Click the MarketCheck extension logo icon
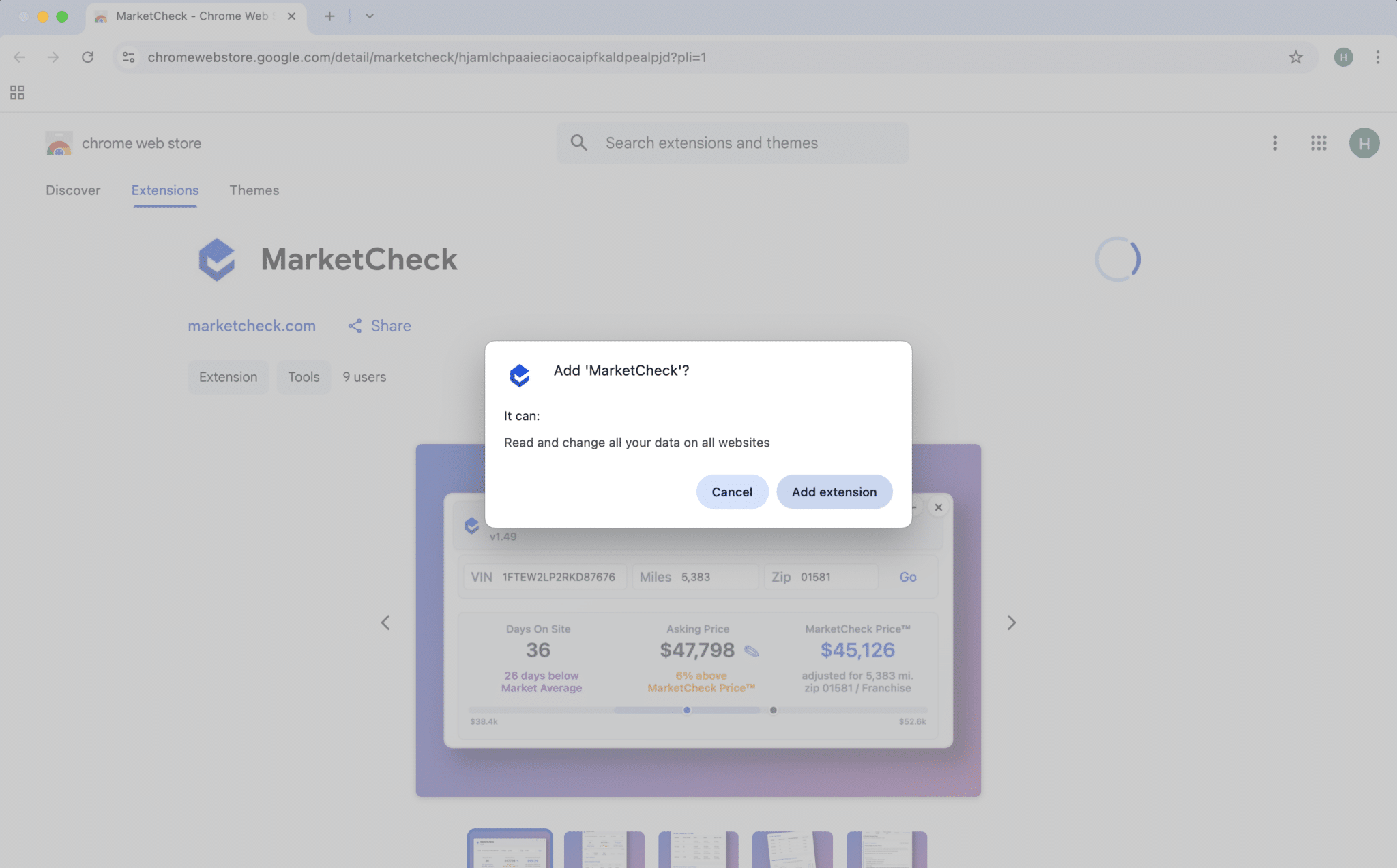The image size is (1397, 868). coord(217,259)
